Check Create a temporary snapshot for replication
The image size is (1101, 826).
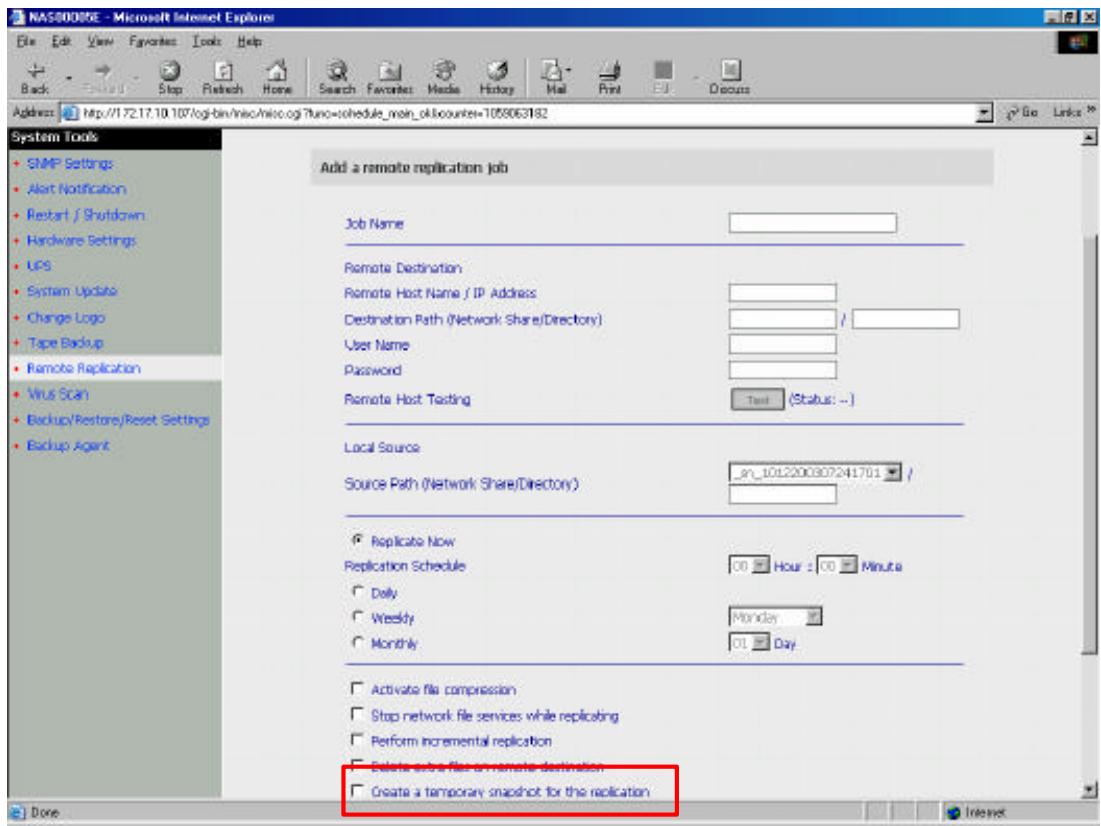click(x=357, y=790)
